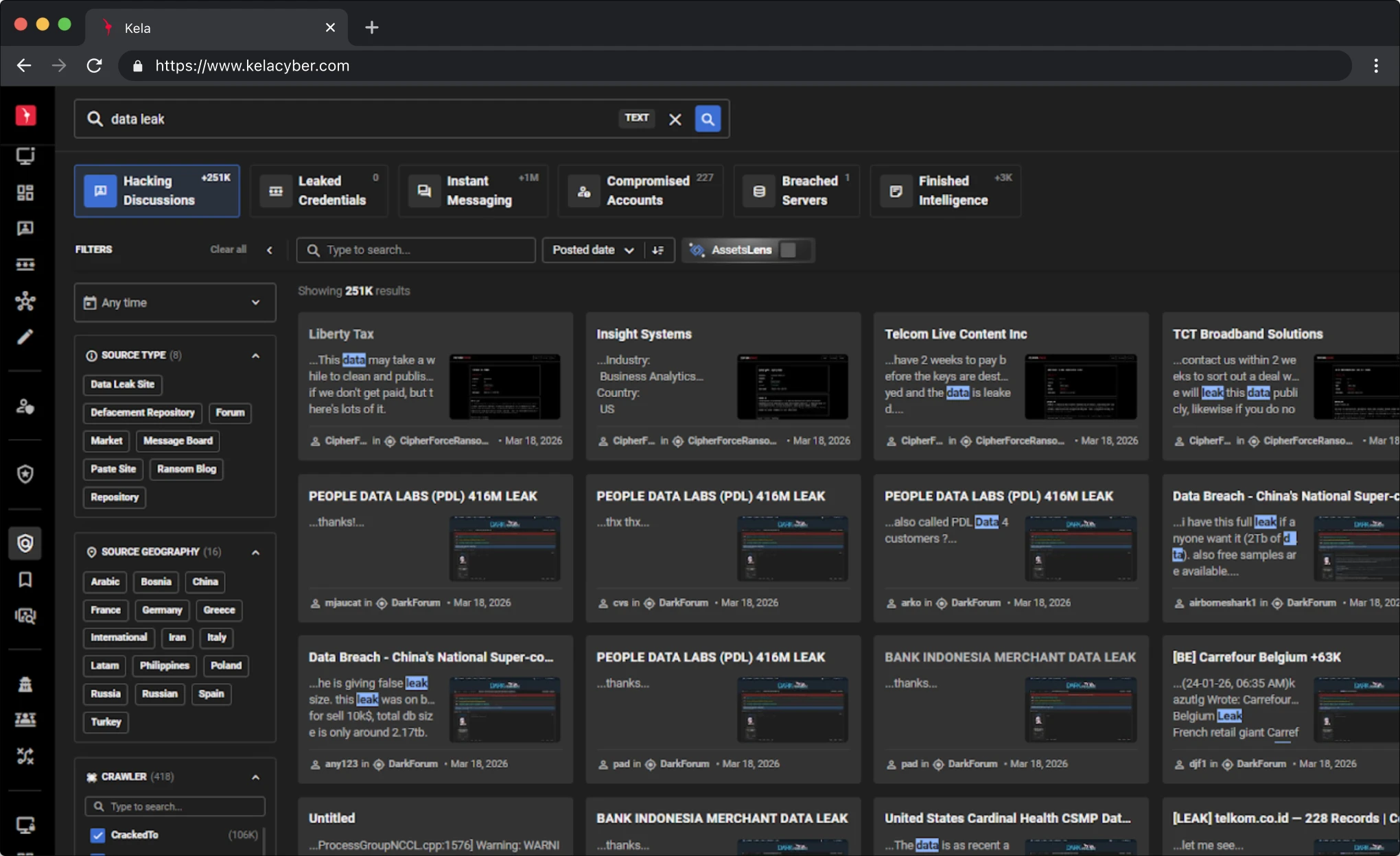Open the star shield icon in sidebar
Screen dimensions: 1400x856
25,474
